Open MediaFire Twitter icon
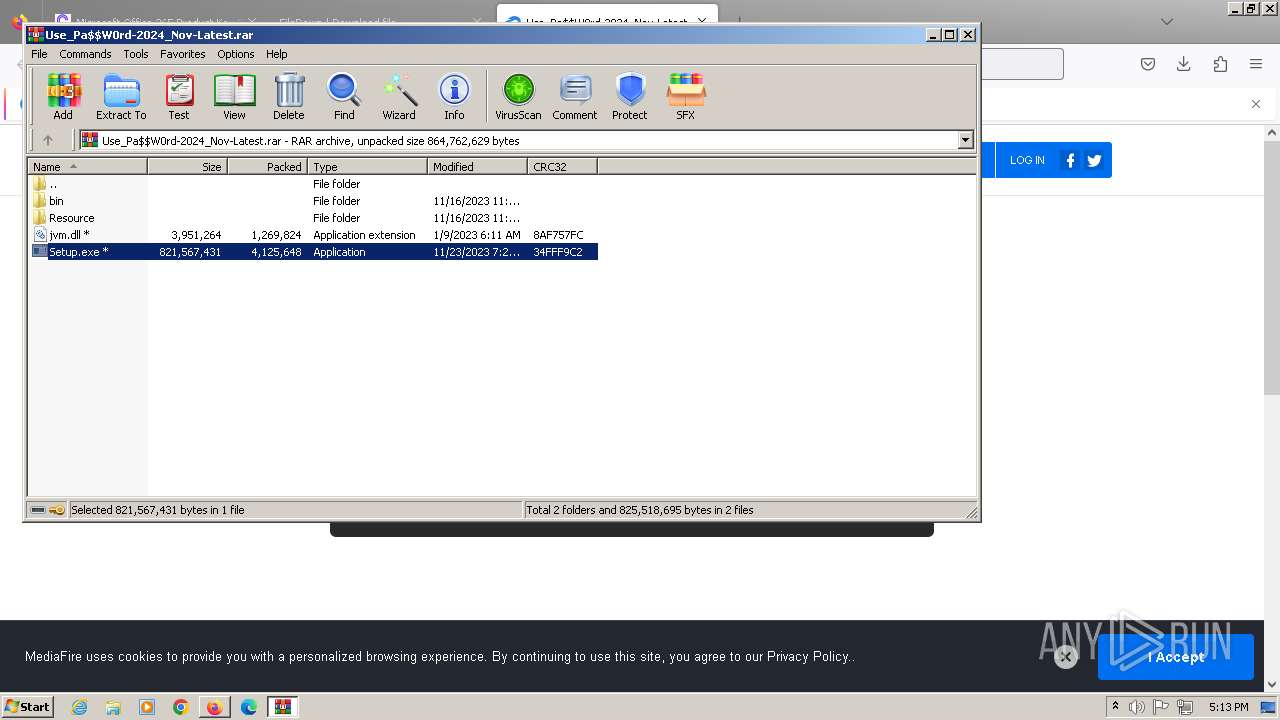Screen dimensions: 1280x720 coord(1094,160)
